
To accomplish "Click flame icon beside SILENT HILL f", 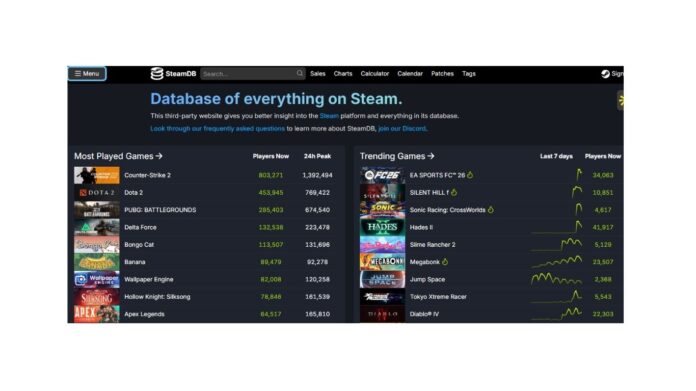I will click(454, 192).
